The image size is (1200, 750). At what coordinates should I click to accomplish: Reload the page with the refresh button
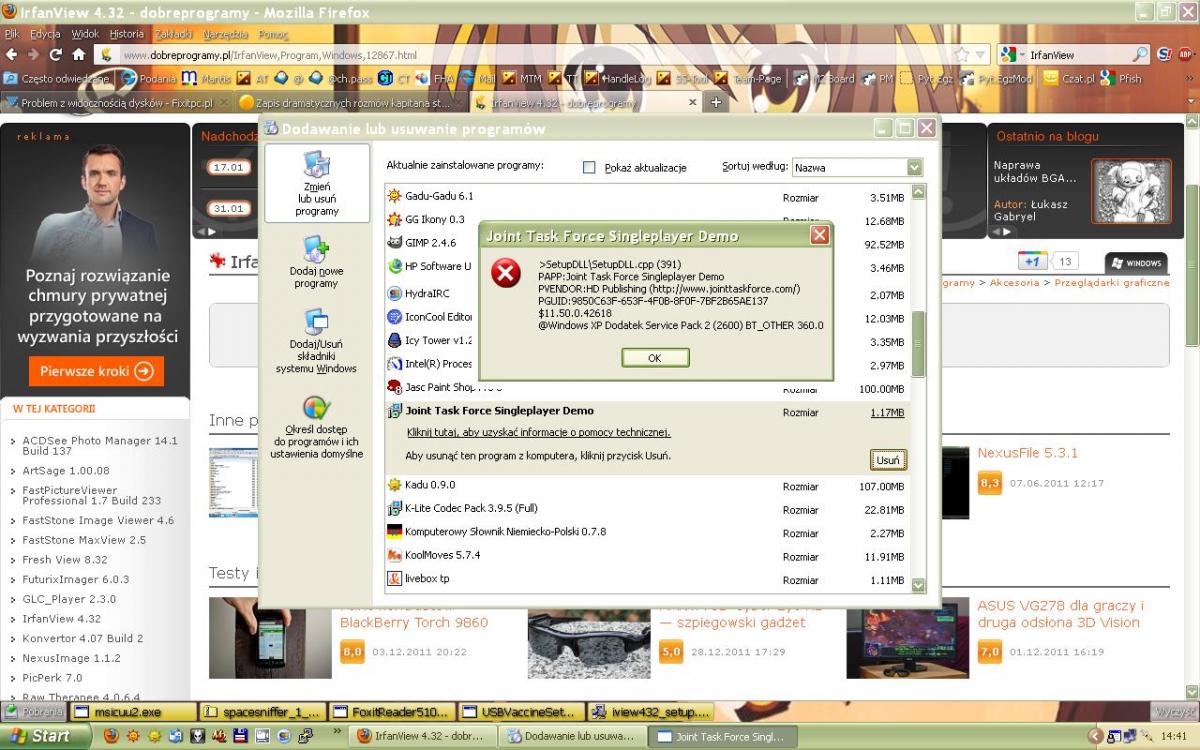[x=55, y=55]
